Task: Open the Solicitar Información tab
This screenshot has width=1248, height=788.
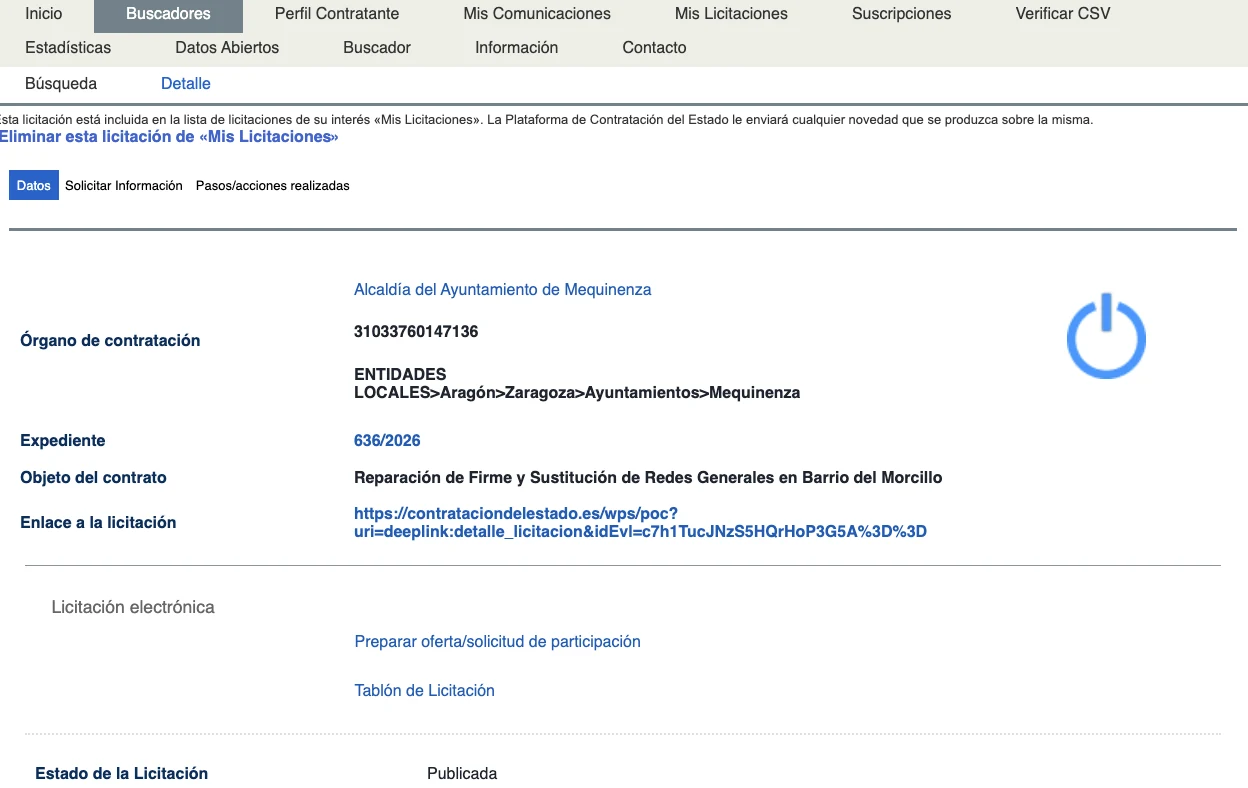Action: [x=124, y=185]
